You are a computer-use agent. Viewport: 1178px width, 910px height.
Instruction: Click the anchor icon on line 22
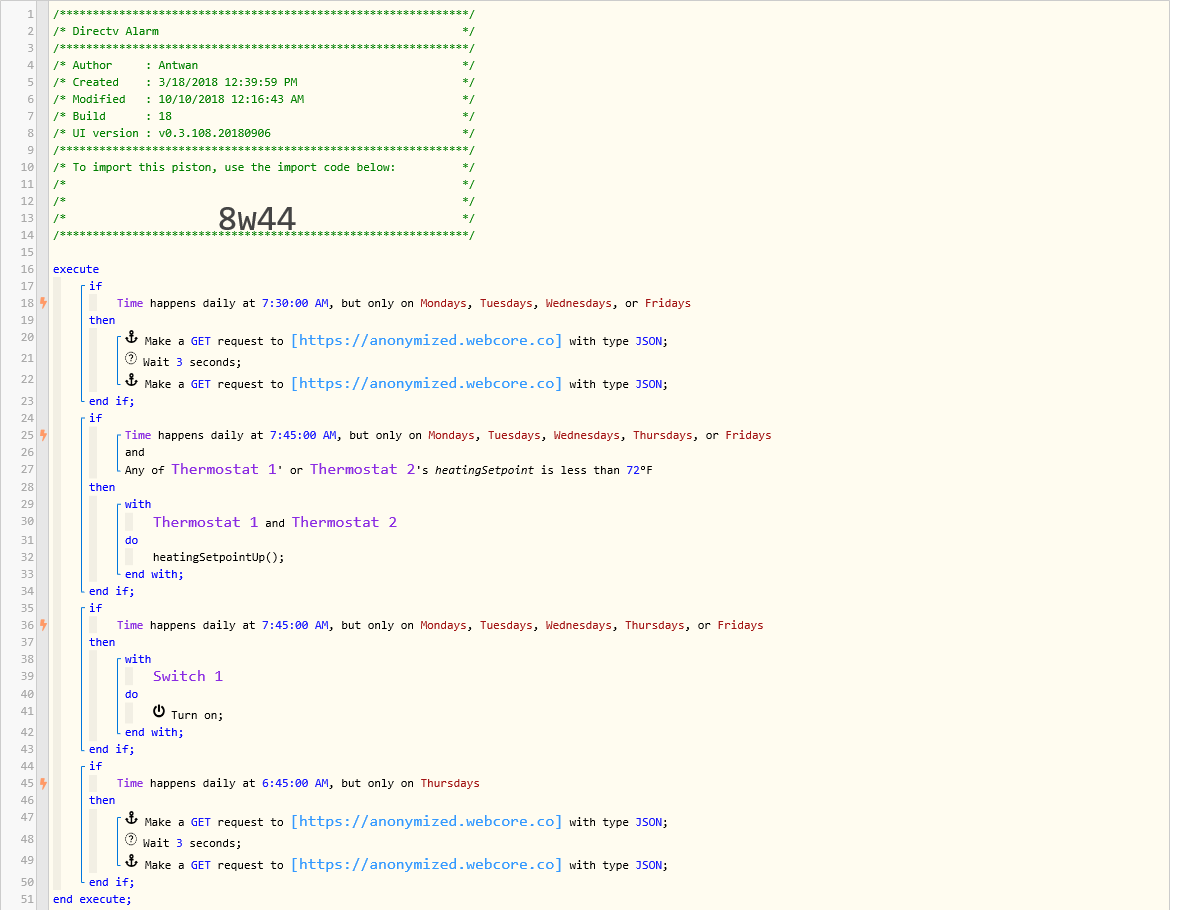click(x=131, y=380)
